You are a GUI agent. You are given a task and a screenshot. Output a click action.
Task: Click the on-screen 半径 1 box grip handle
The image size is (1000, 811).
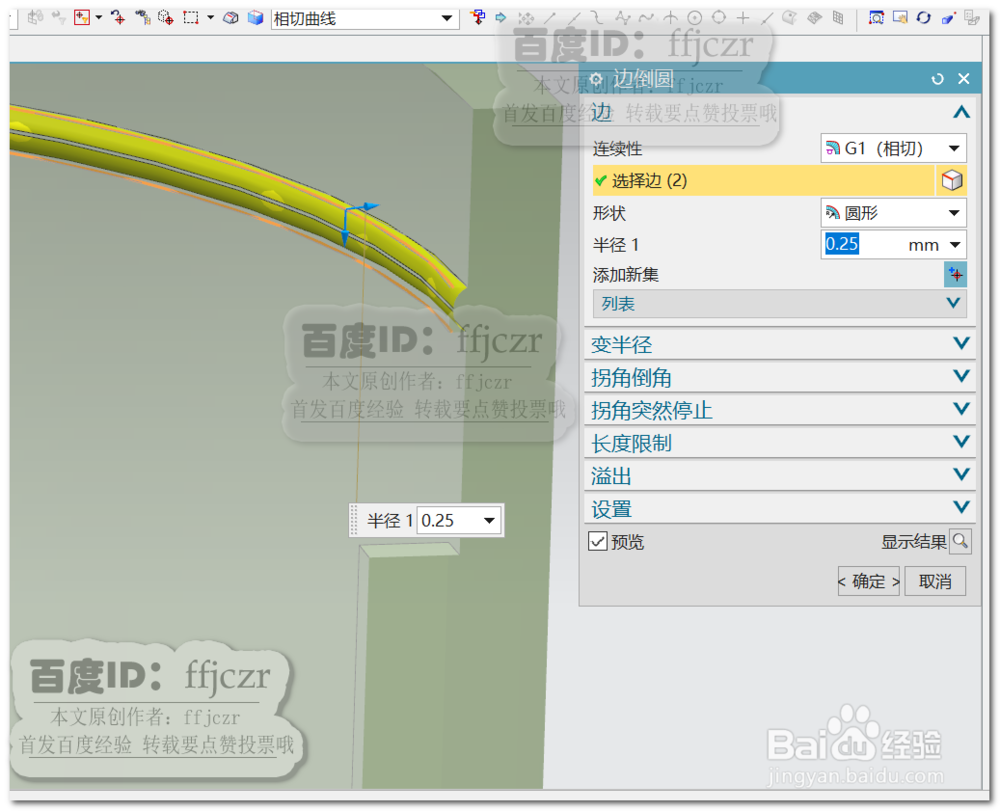(355, 520)
